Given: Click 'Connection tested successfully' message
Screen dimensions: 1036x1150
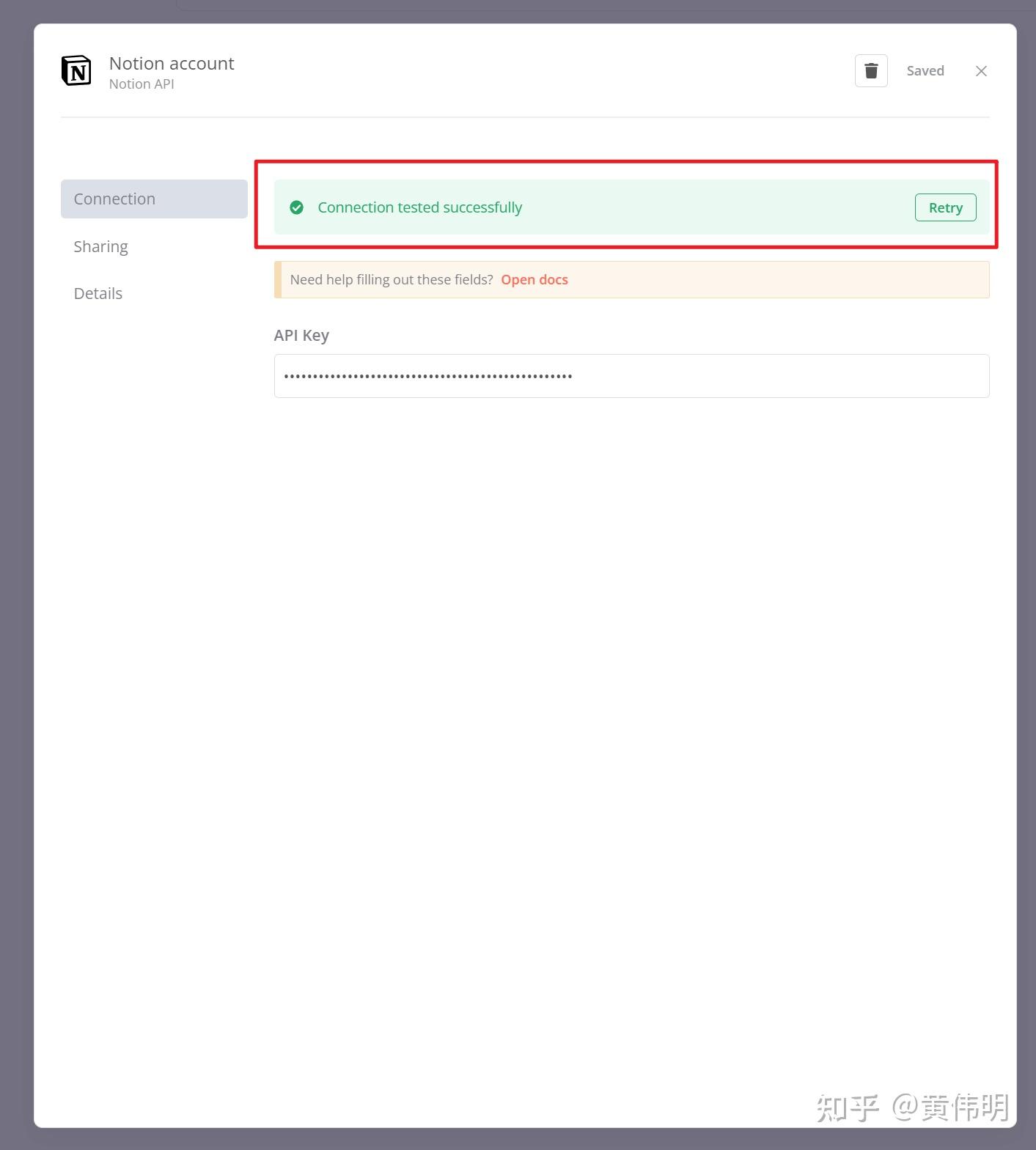Looking at the screenshot, I should coord(419,207).
